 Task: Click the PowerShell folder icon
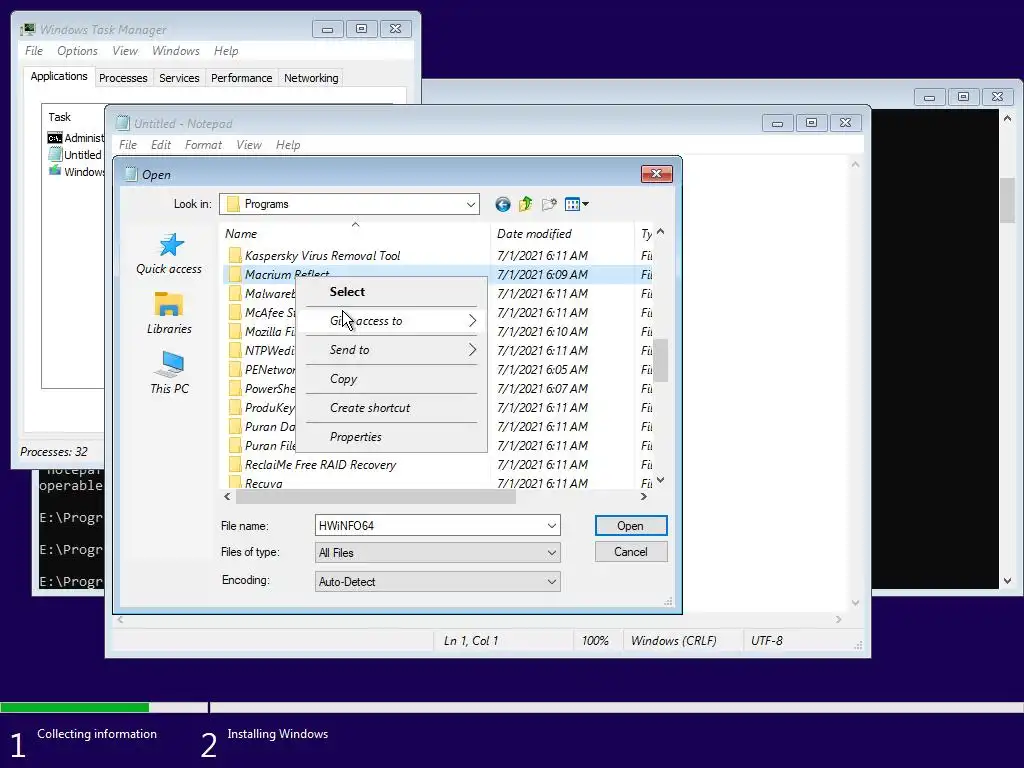click(235, 389)
